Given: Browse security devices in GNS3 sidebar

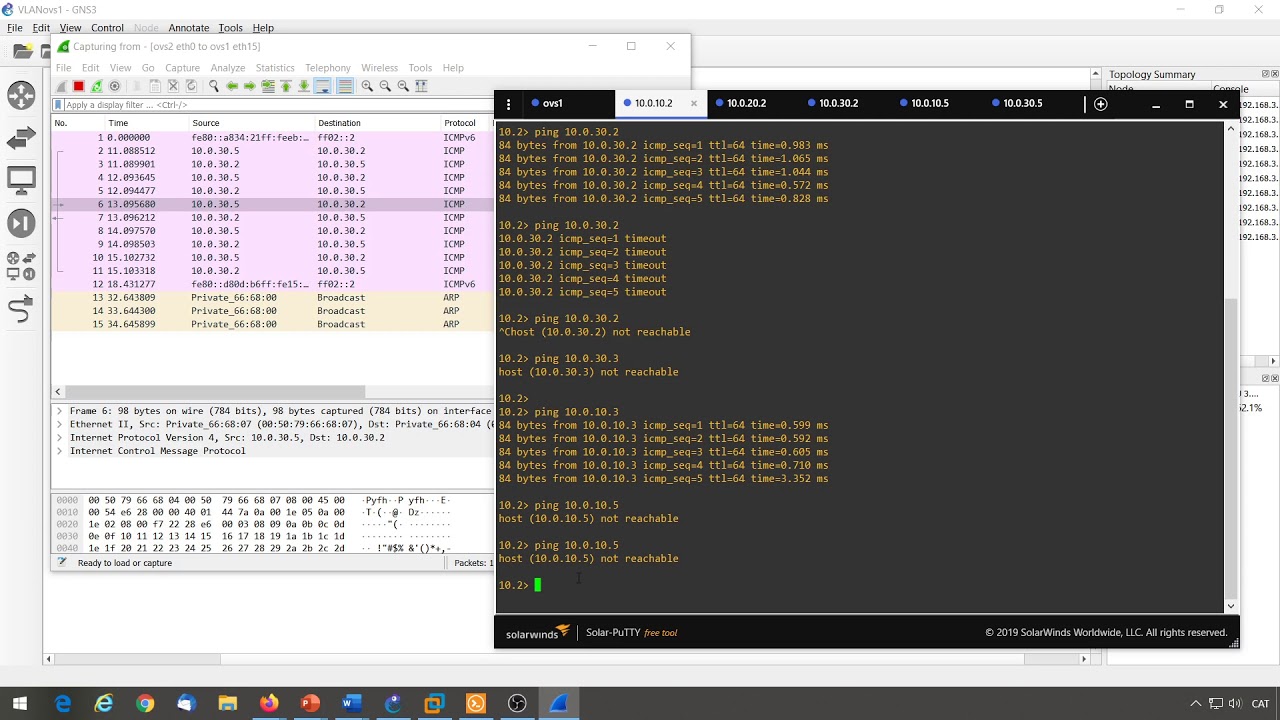Looking at the screenshot, I should (21, 223).
